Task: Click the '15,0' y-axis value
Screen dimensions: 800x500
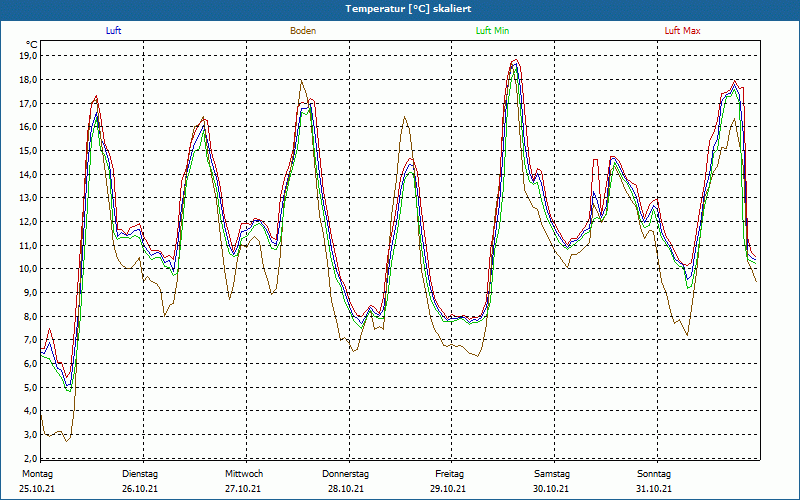Action: (x=28, y=151)
